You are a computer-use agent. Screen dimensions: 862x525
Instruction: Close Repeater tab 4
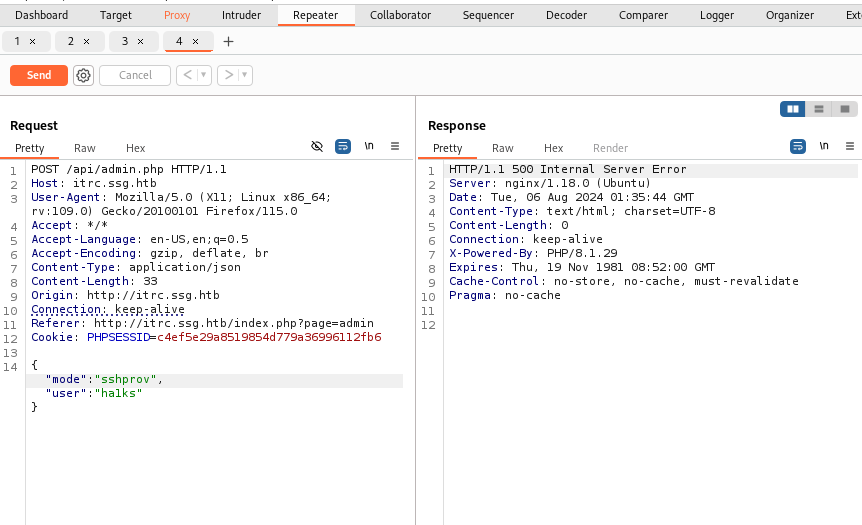195,41
